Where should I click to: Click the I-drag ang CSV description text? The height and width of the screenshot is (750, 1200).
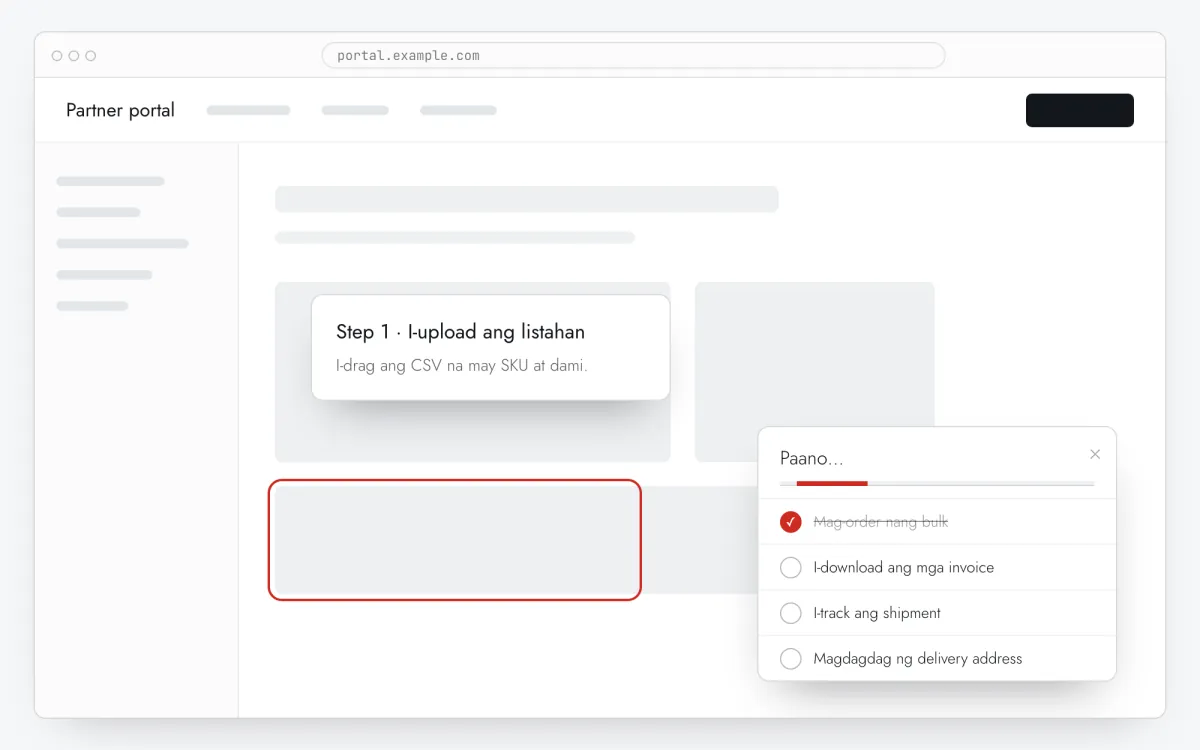(x=461, y=366)
